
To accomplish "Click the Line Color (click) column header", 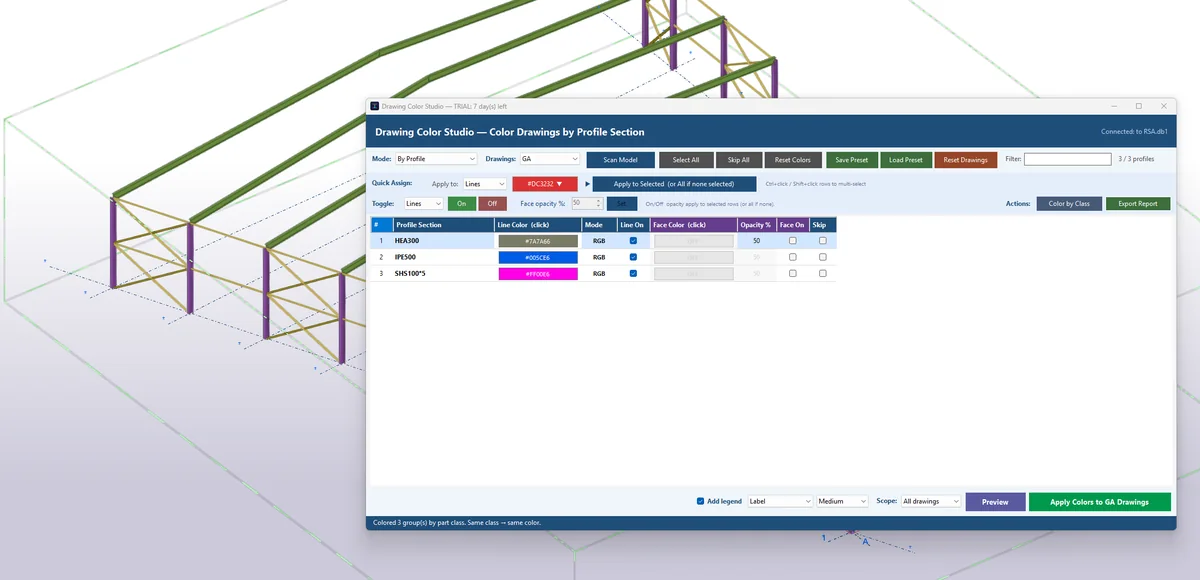I will 538,225.
